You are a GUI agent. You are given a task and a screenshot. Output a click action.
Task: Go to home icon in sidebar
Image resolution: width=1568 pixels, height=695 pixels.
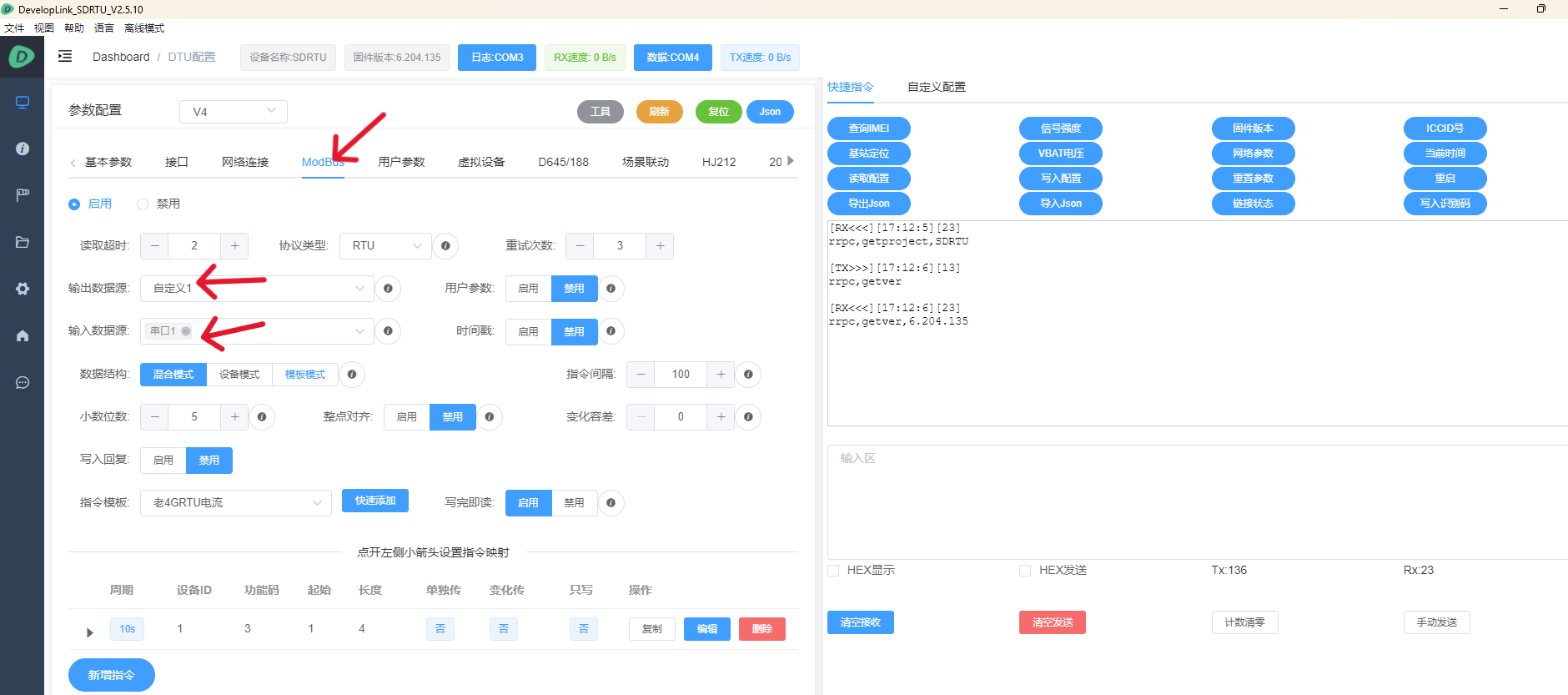(x=23, y=335)
